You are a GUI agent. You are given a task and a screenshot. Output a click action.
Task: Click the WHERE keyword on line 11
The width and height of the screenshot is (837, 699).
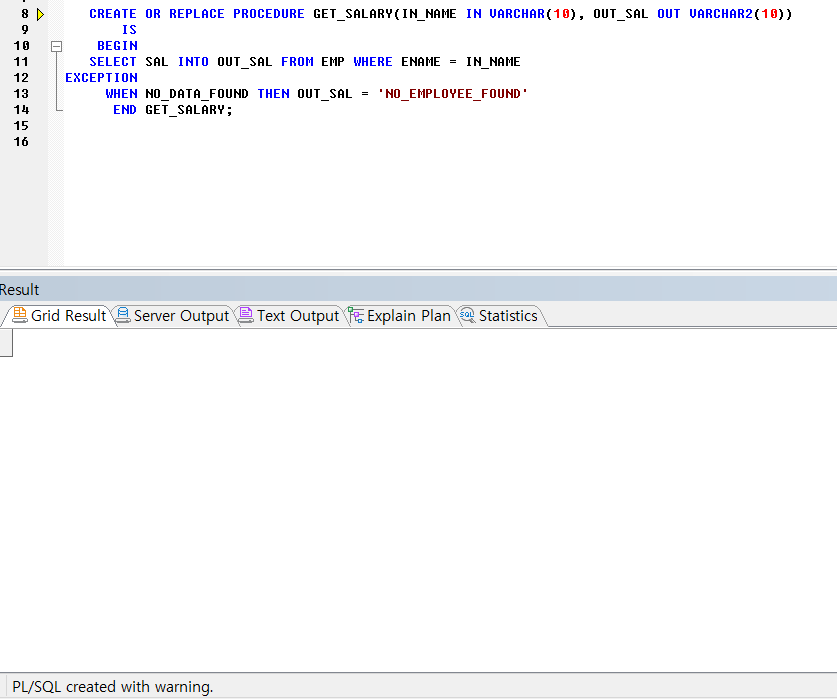pos(373,62)
